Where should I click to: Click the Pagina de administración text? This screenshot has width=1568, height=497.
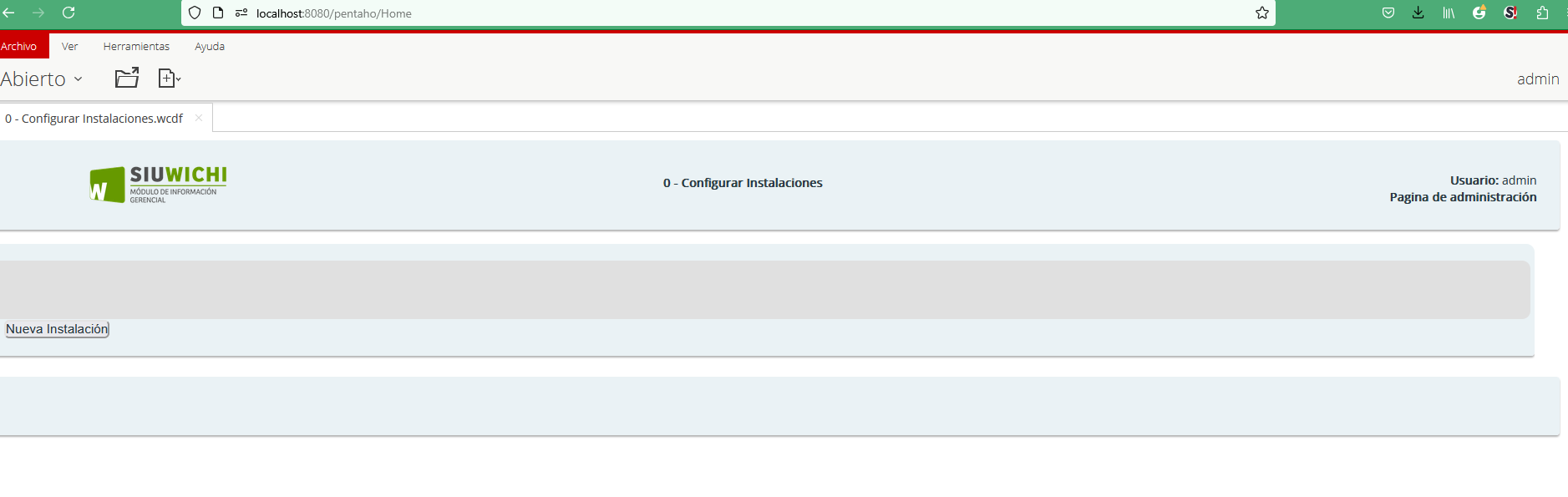coord(1463,197)
